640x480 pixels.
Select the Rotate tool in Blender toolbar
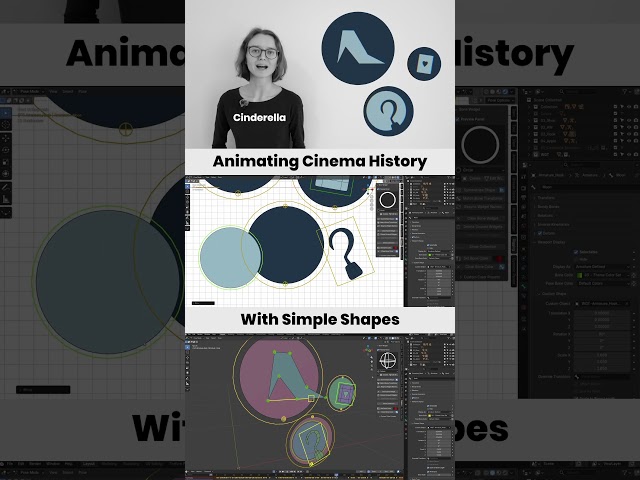(x=6, y=150)
